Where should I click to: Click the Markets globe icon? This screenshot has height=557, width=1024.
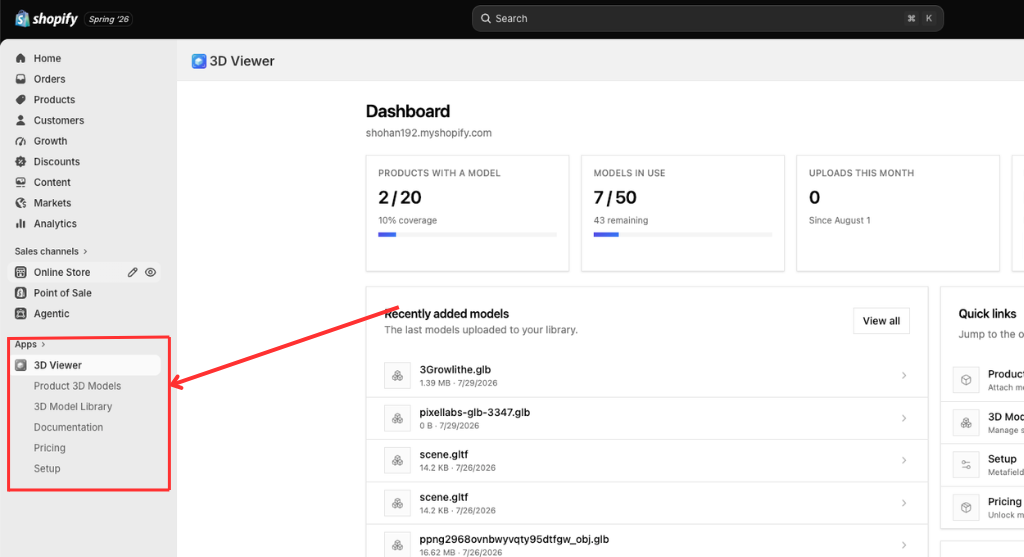tap(21, 203)
